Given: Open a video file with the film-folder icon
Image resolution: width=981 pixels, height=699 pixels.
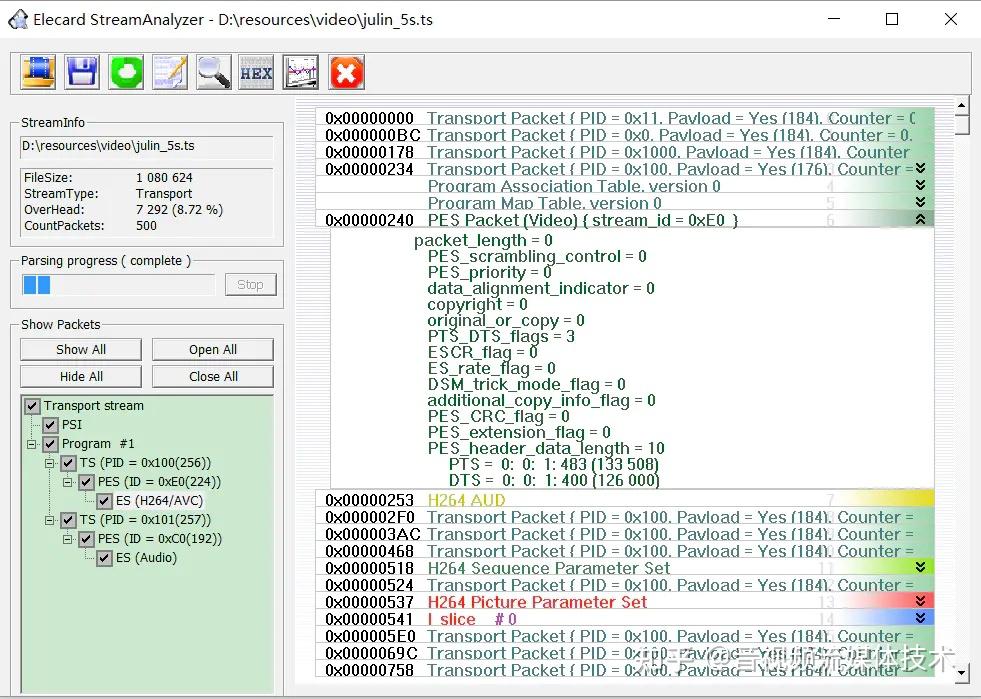Looking at the screenshot, I should pos(39,72).
